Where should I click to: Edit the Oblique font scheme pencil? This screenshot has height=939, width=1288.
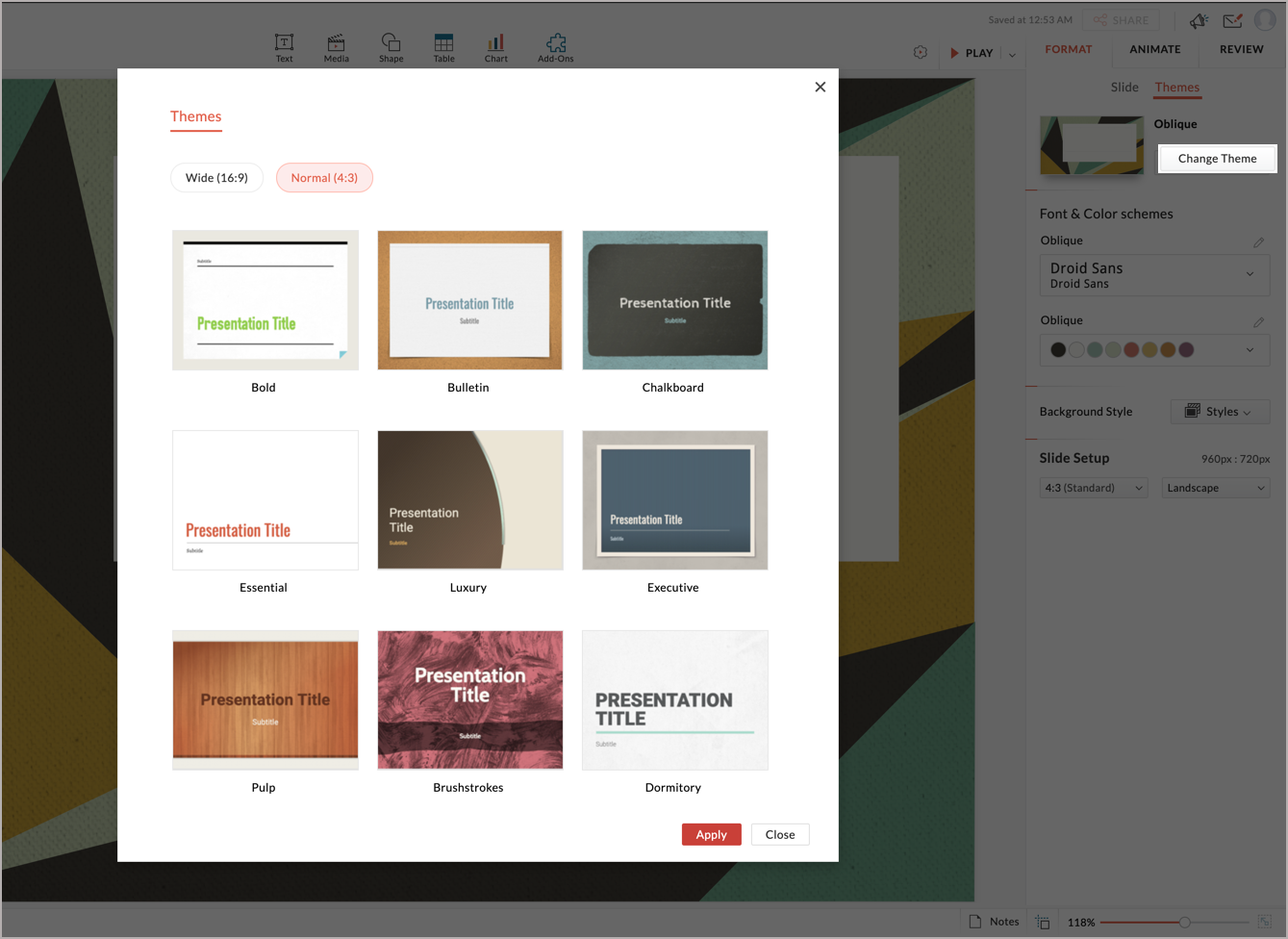click(x=1258, y=241)
